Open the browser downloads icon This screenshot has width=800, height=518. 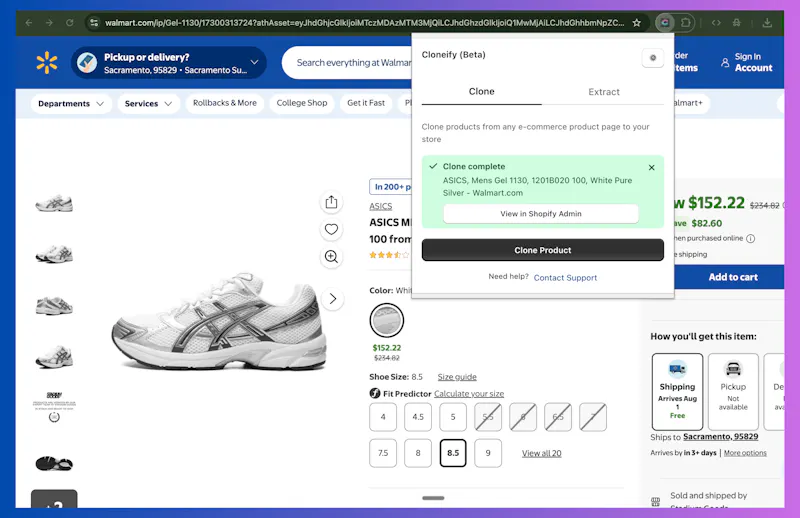coord(767,22)
